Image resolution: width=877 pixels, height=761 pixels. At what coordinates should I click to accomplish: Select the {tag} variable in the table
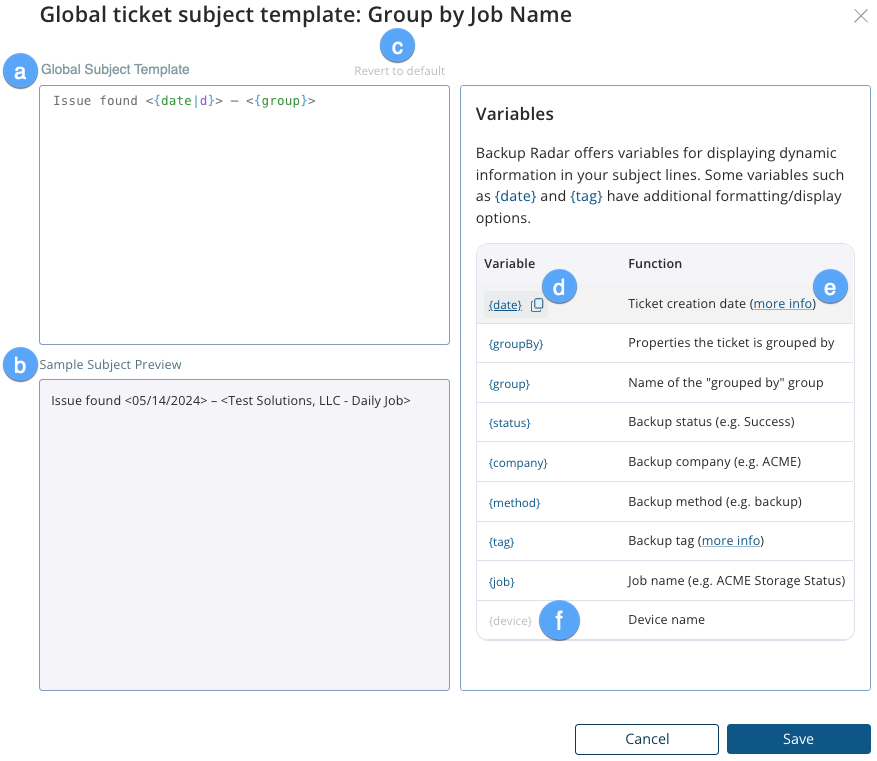click(x=501, y=542)
